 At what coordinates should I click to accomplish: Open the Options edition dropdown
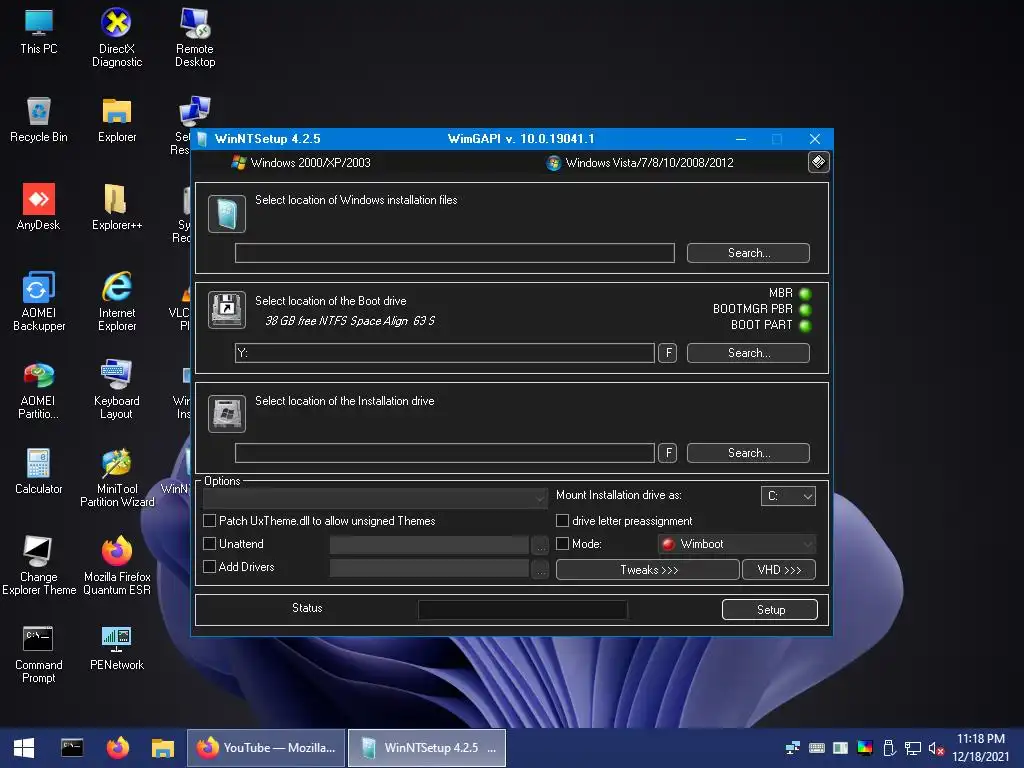tap(376, 498)
